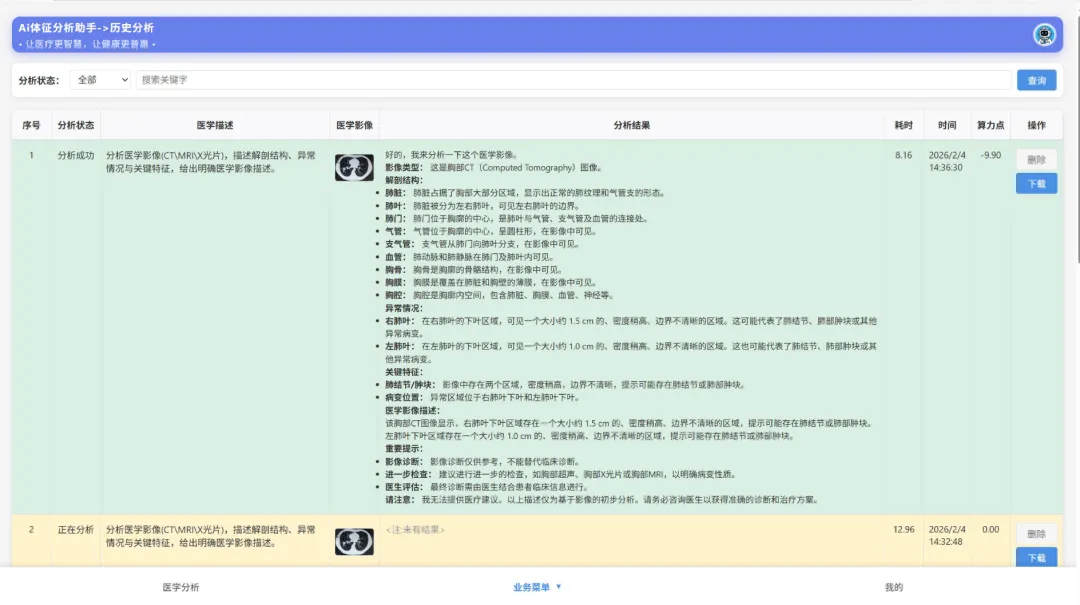Click the arrow beside 业务菜单
Viewport: 1080px width, 605px height.
coord(559,587)
